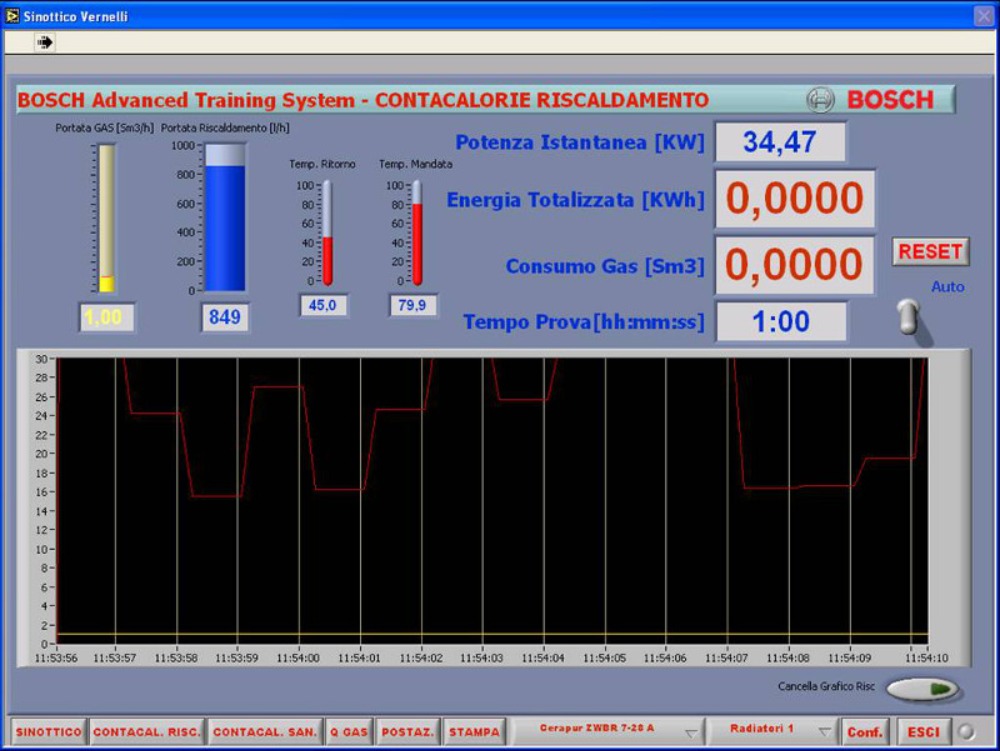
Task: Click the Tempo Prova[hh:mm:ss] label
Action: tap(584, 322)
